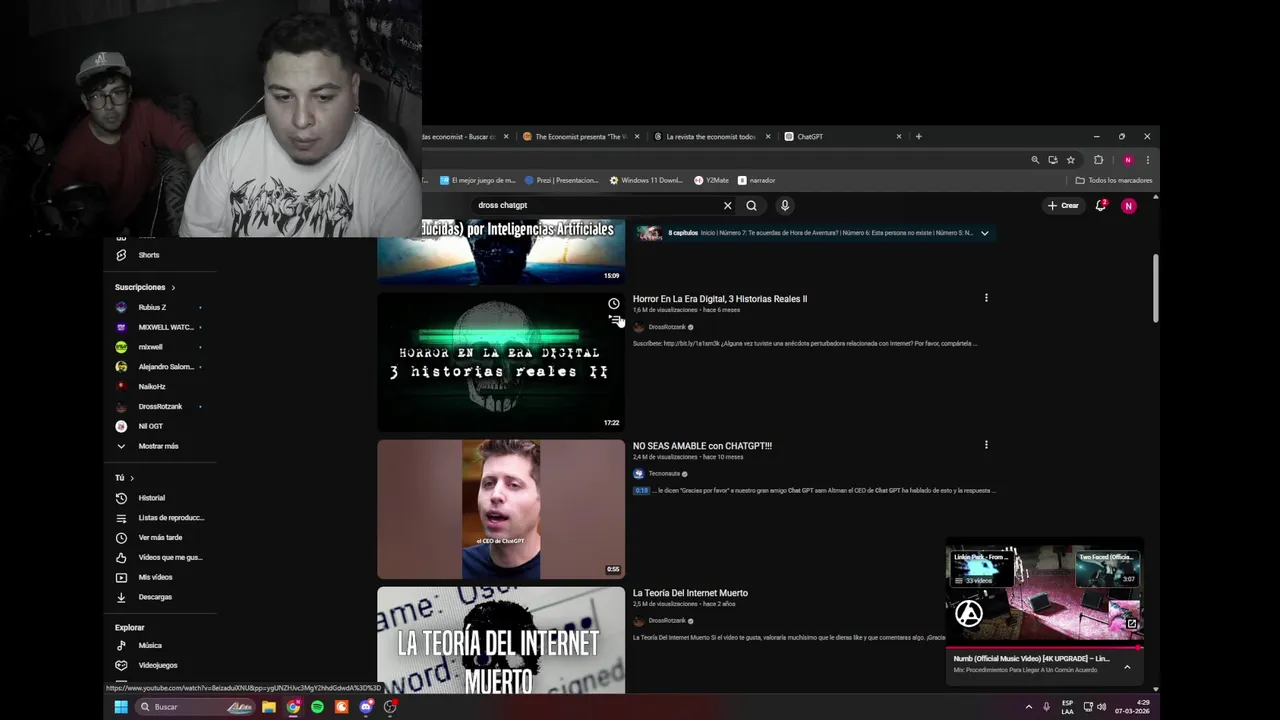Open YouTube account avatar menu

(x=1128, y=206)
